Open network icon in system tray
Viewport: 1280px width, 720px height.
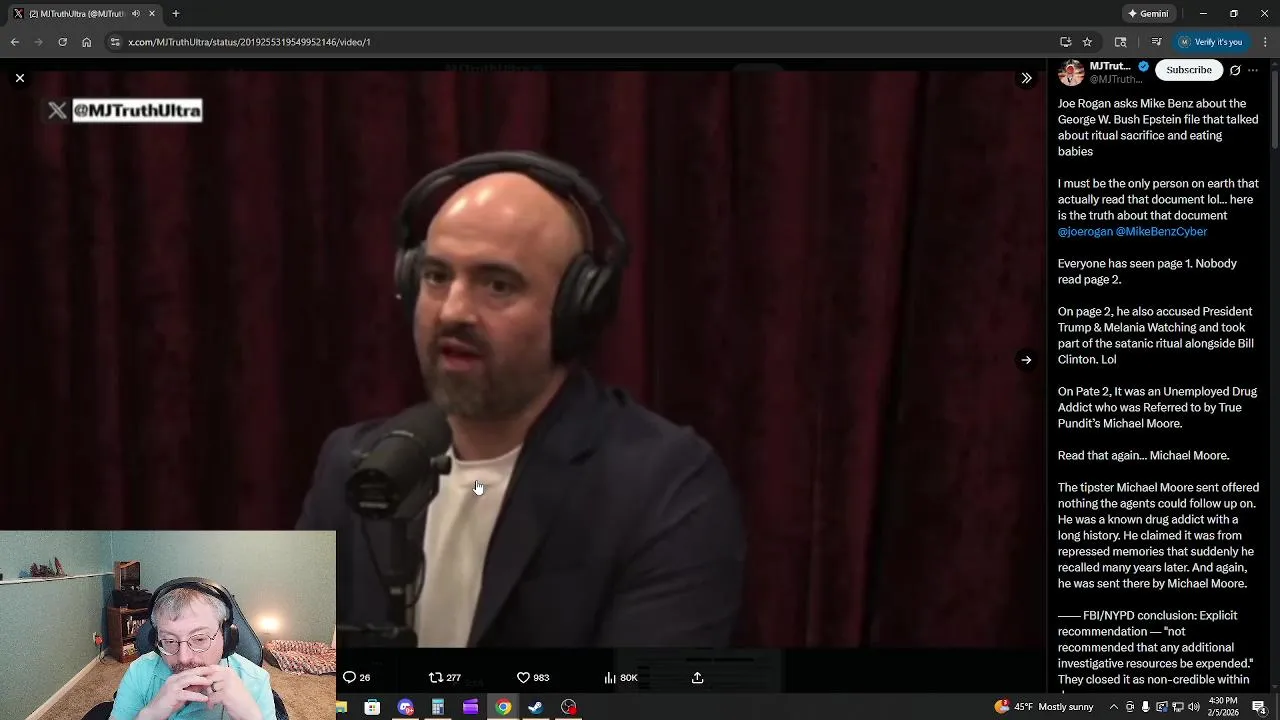point(1177,707)
